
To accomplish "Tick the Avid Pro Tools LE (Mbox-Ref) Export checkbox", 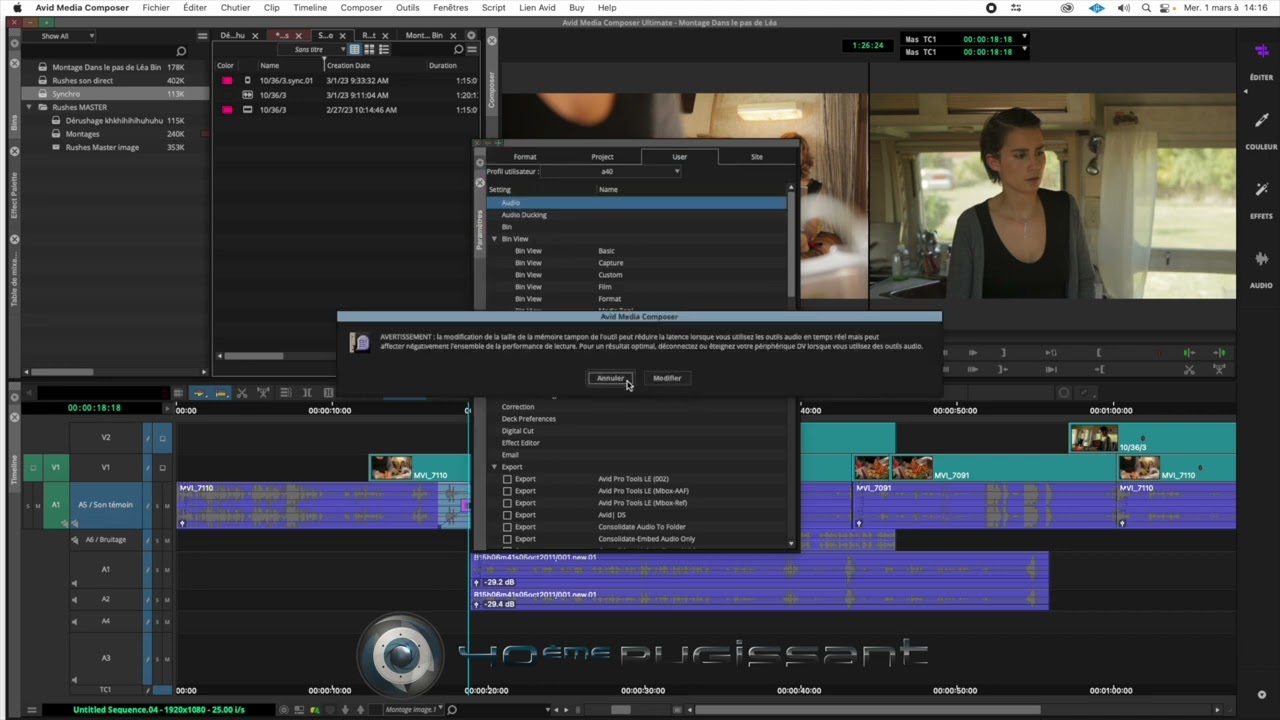I will point(507,503).
